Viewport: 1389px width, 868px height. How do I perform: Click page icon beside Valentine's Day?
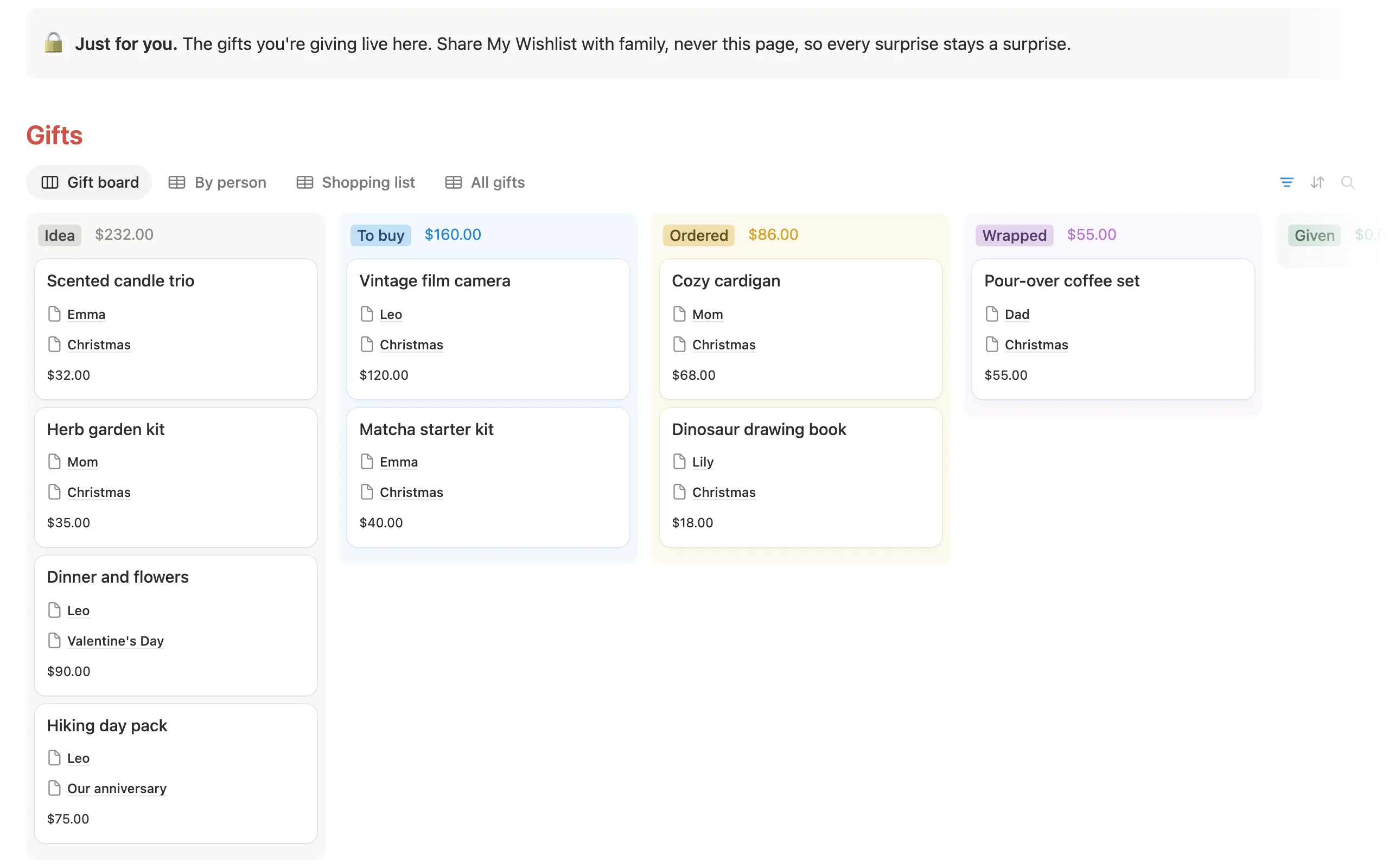[x=54, y=641]
